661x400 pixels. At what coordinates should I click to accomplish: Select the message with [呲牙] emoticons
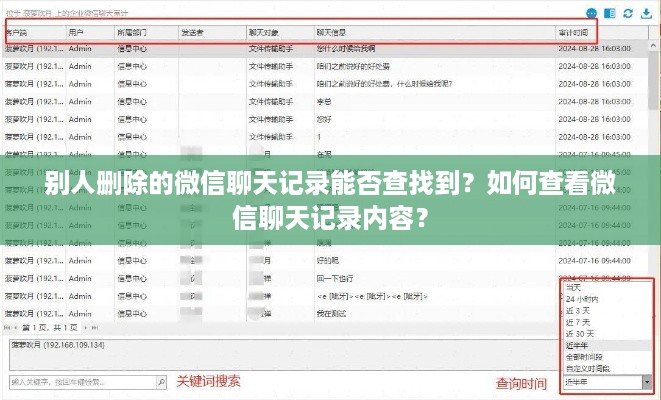[x=372, y=296]
